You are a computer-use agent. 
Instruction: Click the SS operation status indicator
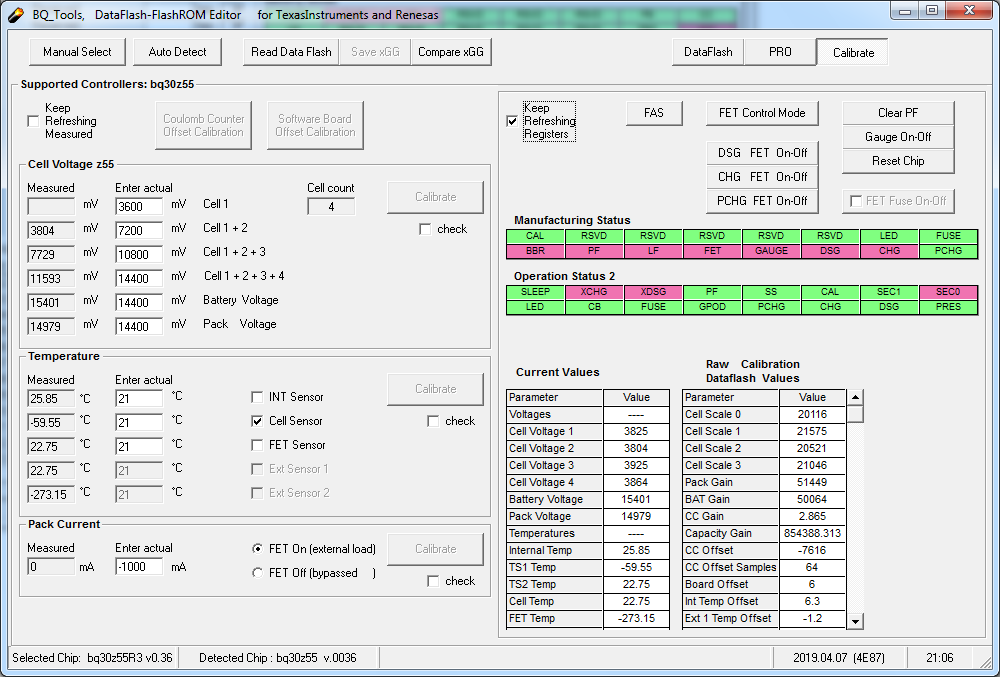click(771, 292)
